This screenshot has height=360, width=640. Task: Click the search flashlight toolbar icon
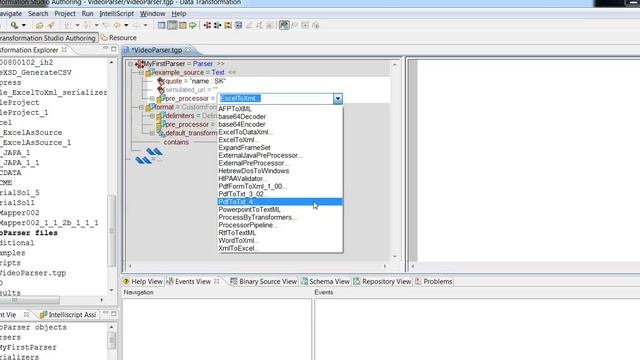click(14, 25)
